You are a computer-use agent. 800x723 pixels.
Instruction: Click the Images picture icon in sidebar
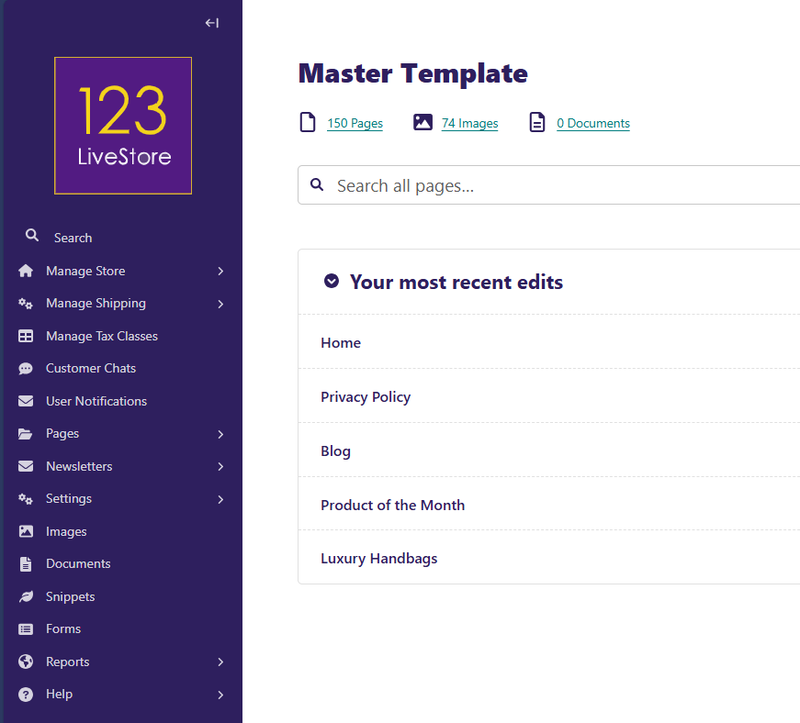coord(26,531)
